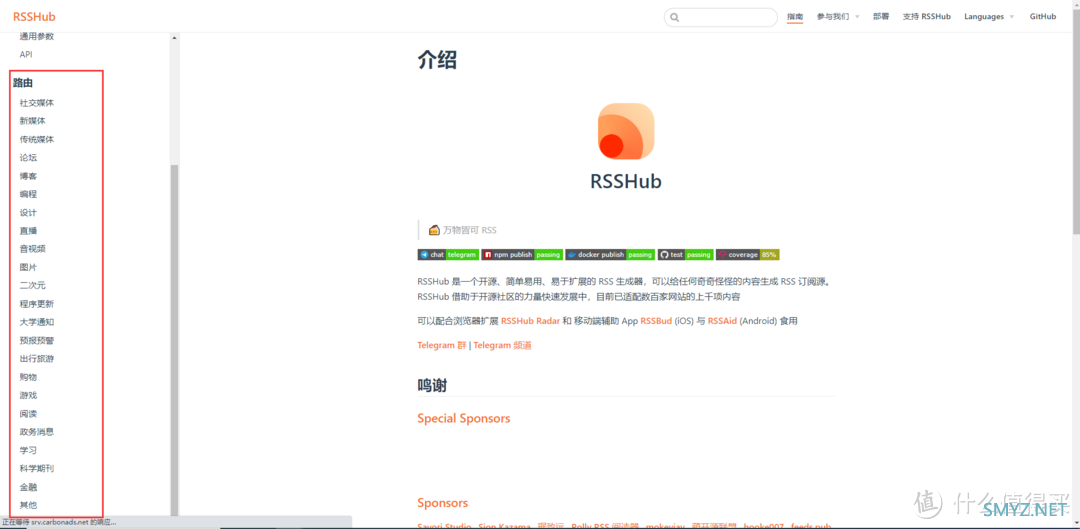Screen dimensions: 1080x529
Task: Open the GitHub test passing badge
Action: 685,254
